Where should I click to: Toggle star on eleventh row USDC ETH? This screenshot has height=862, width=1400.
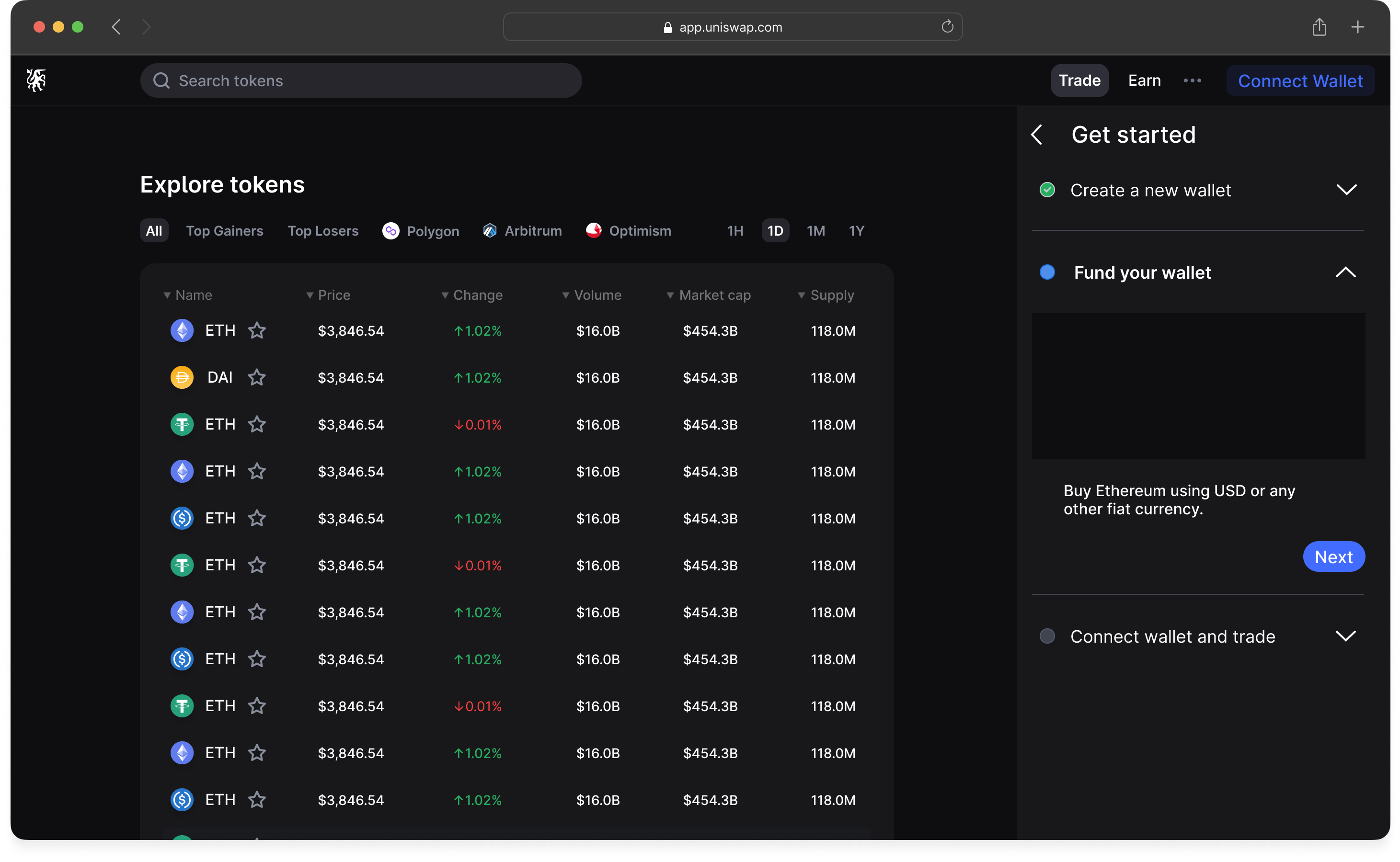point(257,800)
